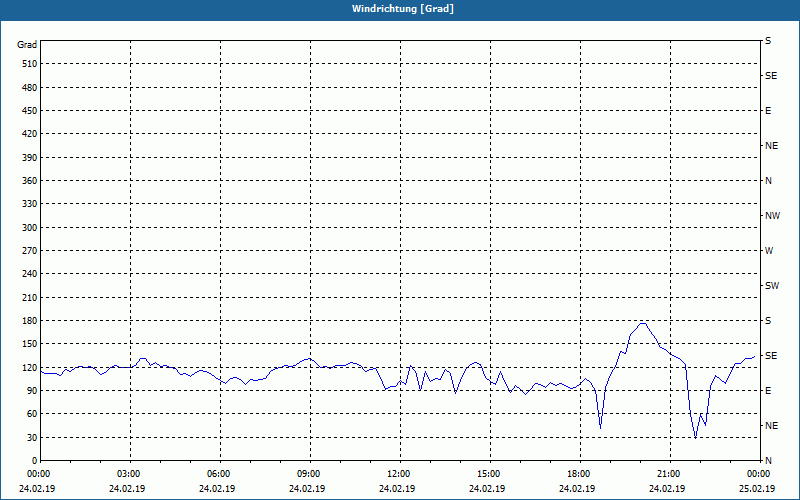The width and height of the screenshot is (800, 500).
Task: Click the "420" degree axis value
Action: (x=30, y=134)
